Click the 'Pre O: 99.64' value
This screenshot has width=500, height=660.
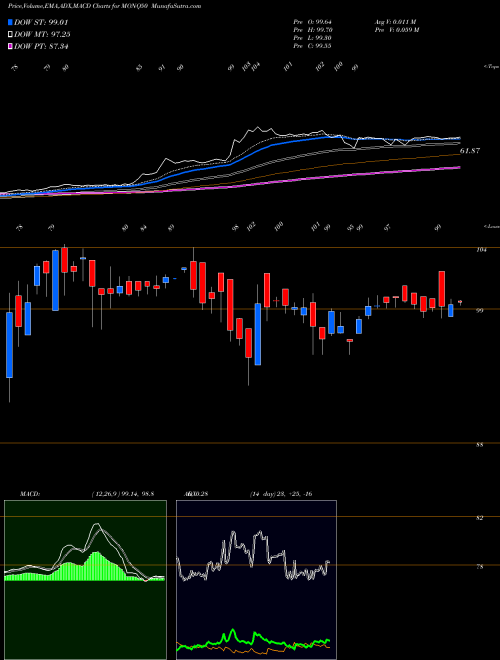tap(314, 22)
